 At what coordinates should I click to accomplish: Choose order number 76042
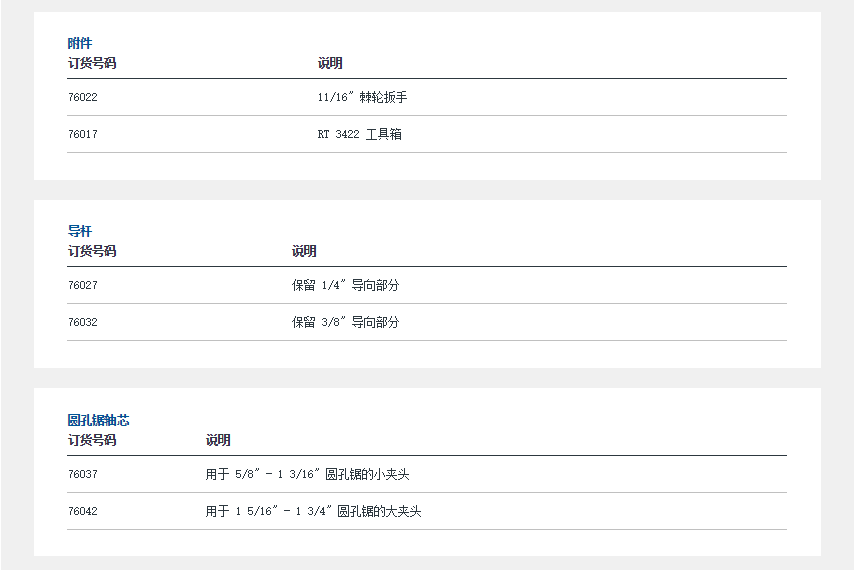pos(83,511)
